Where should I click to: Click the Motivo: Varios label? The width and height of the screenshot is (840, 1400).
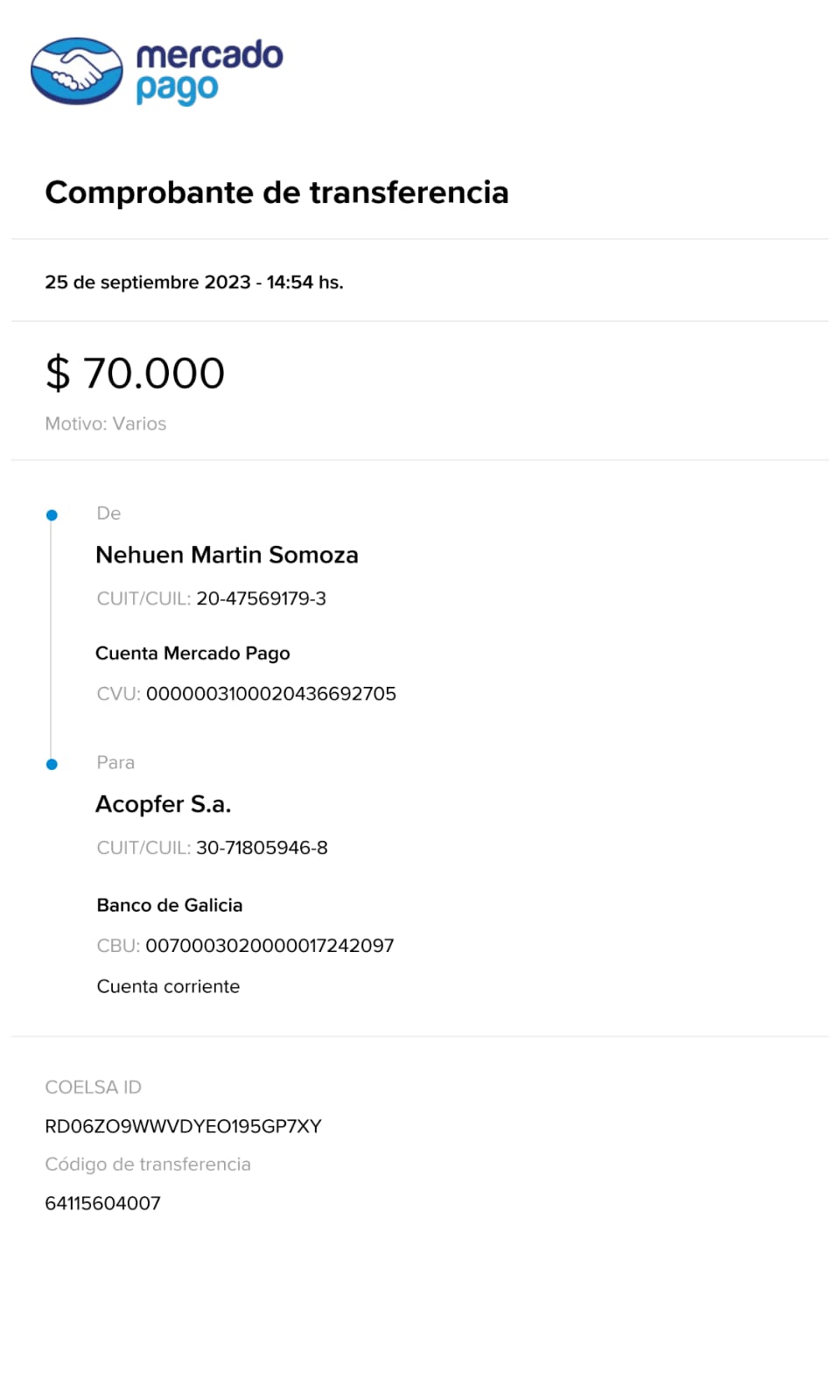click(x=105, y=423)
